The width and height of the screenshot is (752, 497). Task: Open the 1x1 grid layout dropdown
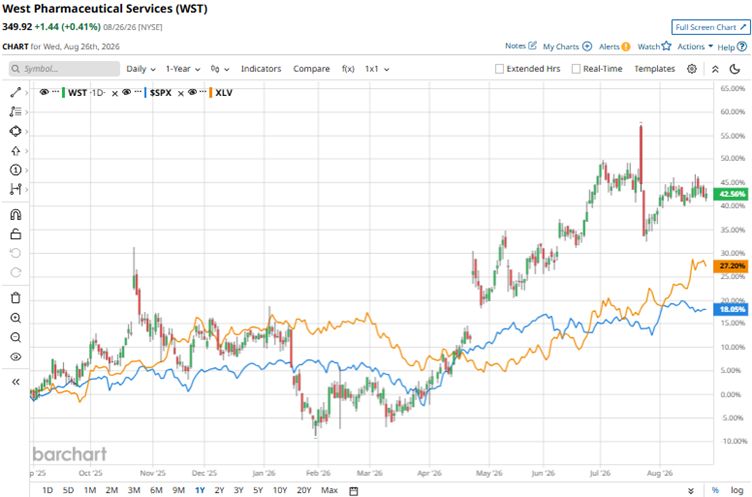pos(377,69)
